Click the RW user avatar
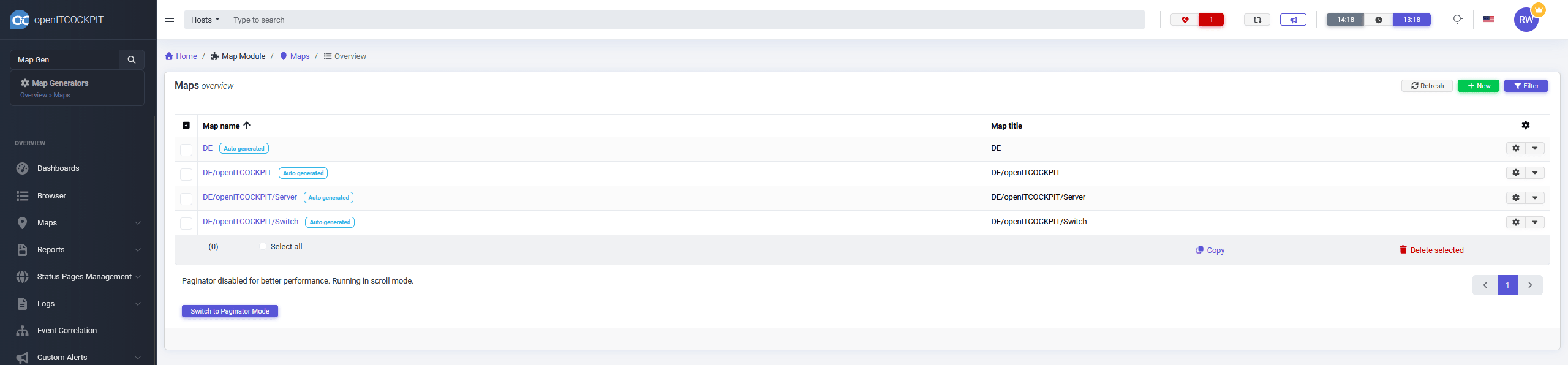The height and width of the screenshot is (365, 1568). [x=1526, y=20]
